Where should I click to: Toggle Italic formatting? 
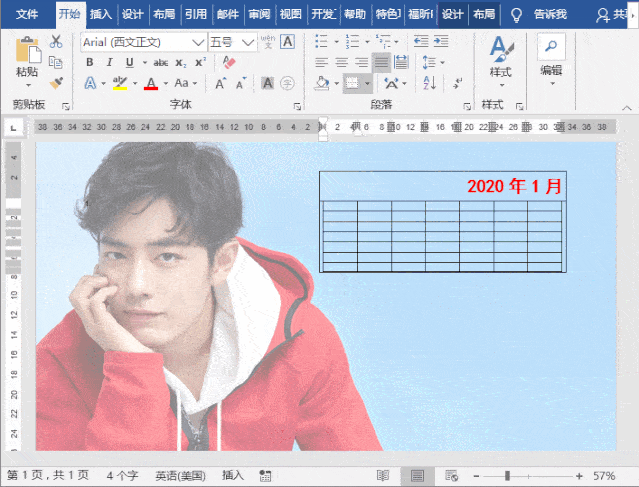point(108,62)
